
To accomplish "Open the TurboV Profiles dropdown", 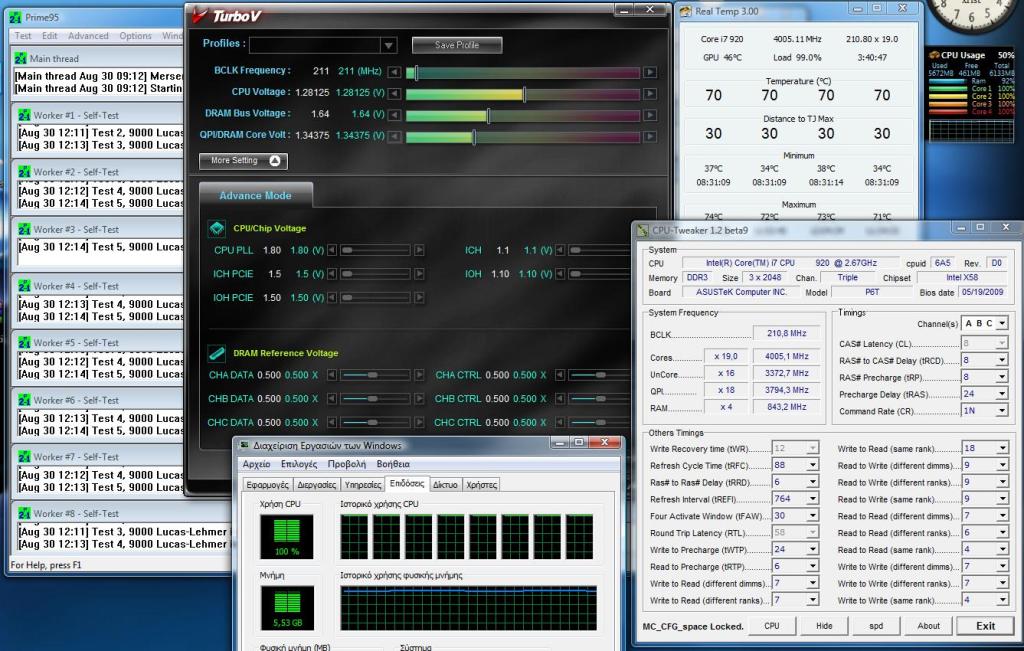I will pos(389,45).
